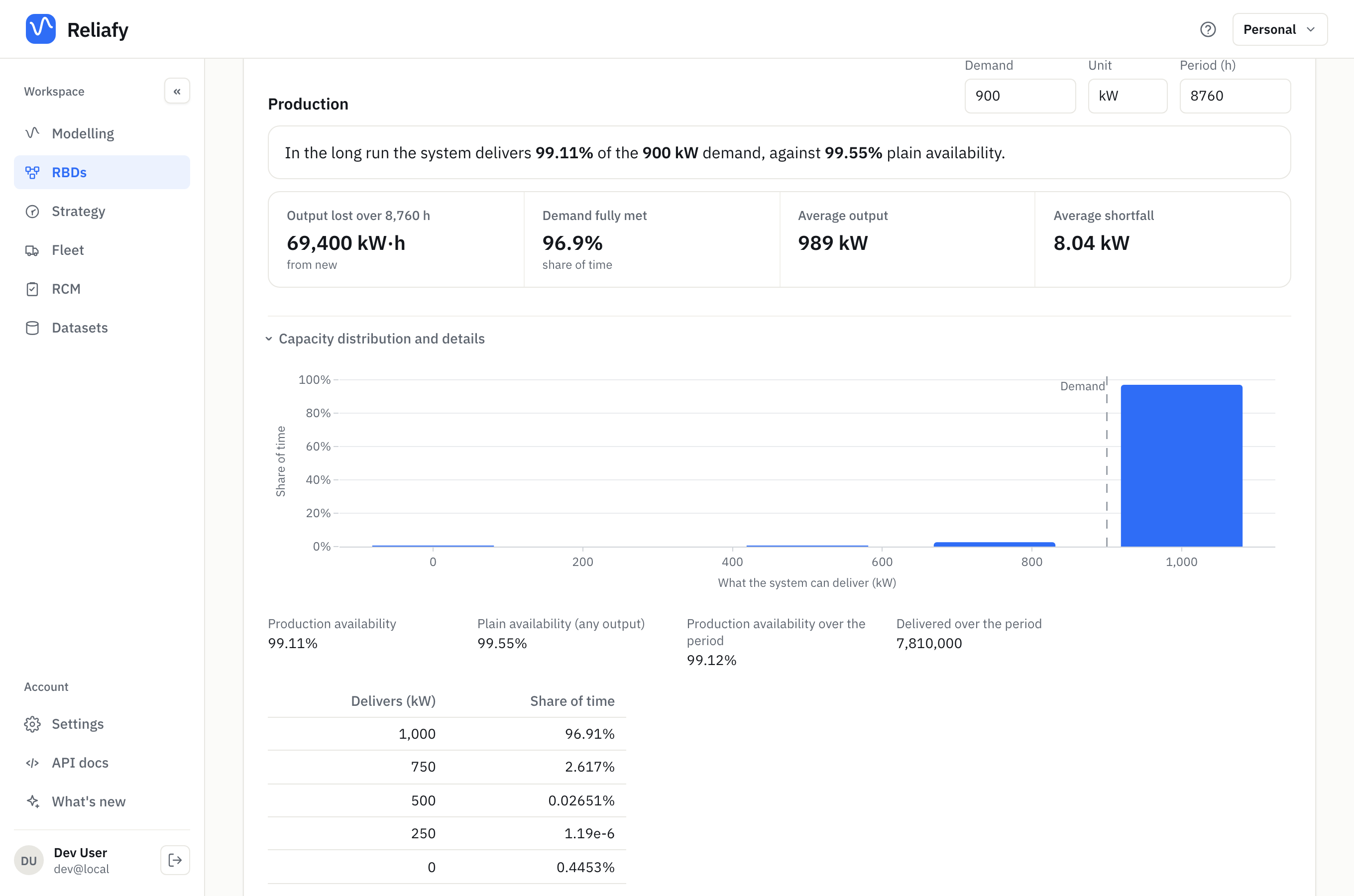Click the Share of time column header

(x=572, y=701)
